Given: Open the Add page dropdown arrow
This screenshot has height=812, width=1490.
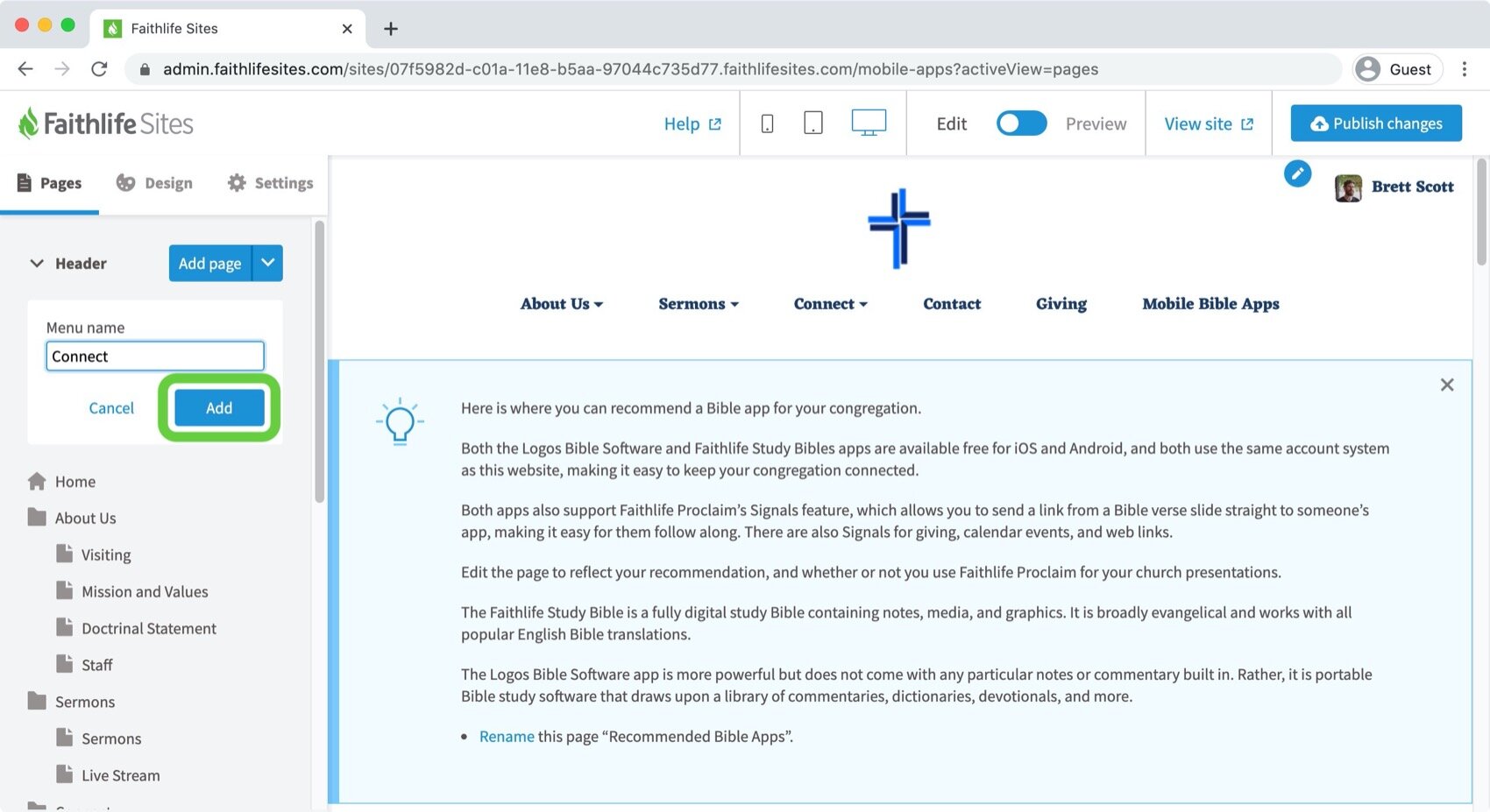Looking at the screenshot, I should [267, 263].
